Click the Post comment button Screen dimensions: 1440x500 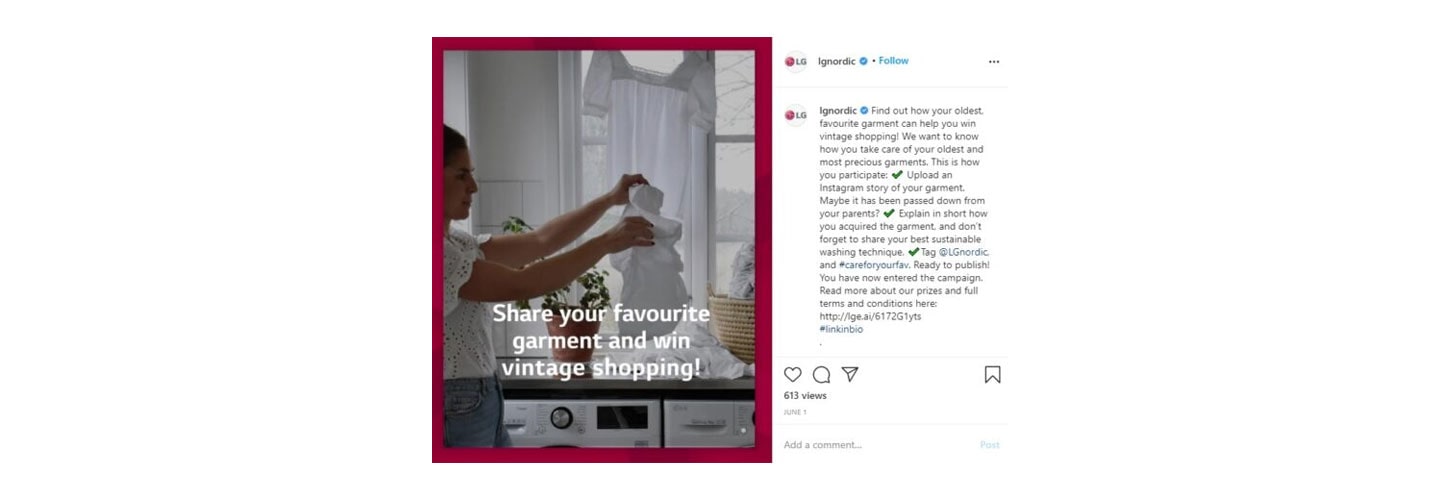[x=990, y=445]
